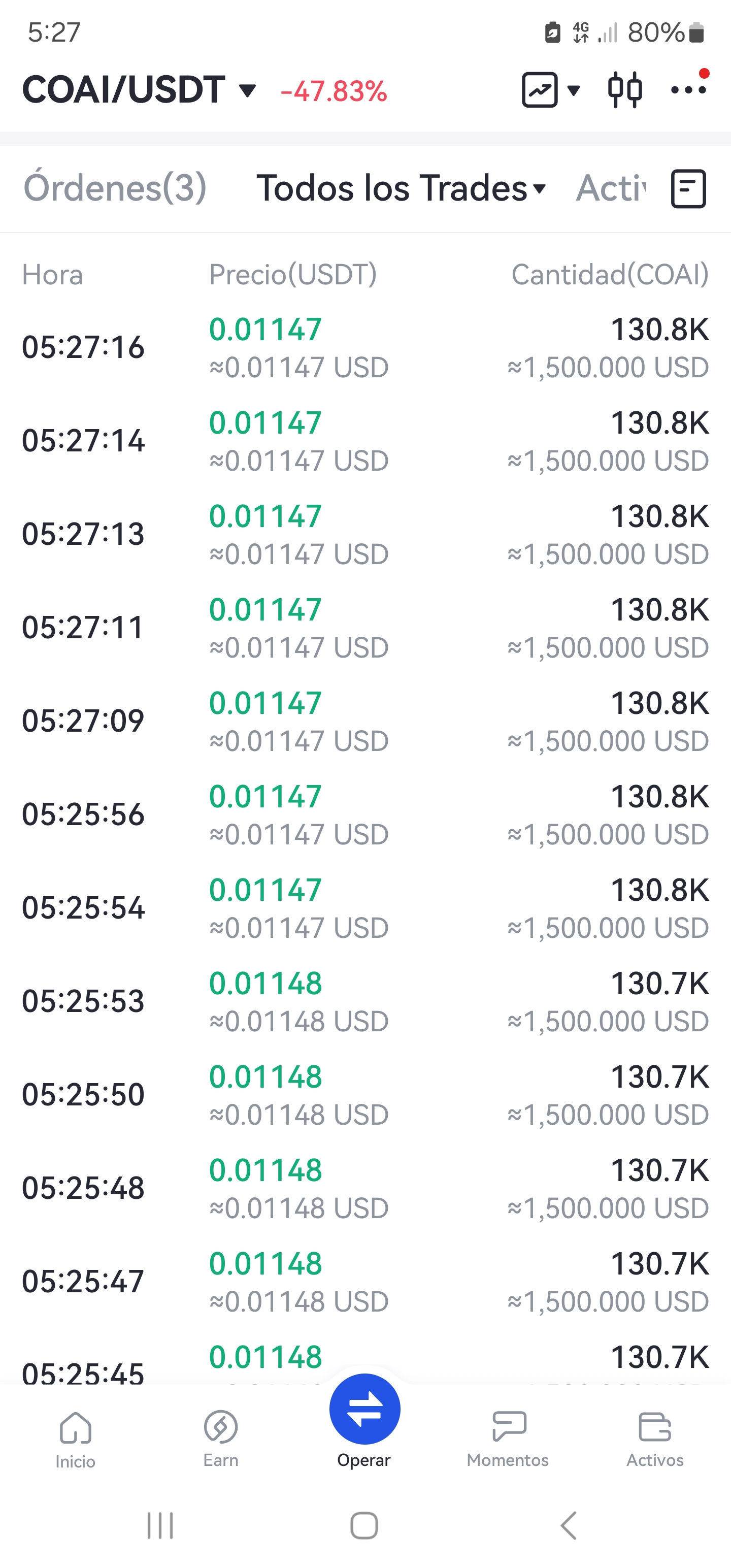Viewport: 731px width, 1568px height.
Task: Open the candlestick chart icon
Action: point(625,90)
